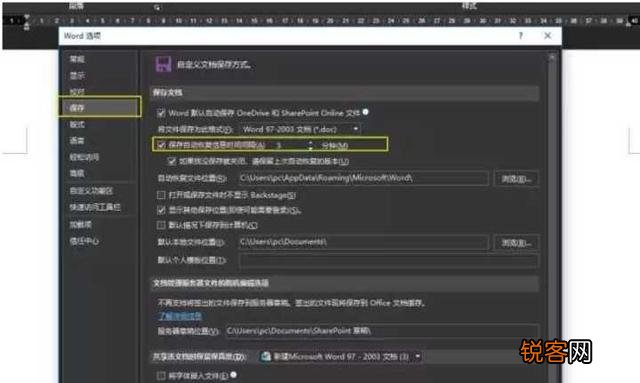Close the Word Options dialog
This screenshot has width=640, height=383.
pos(548,36)
